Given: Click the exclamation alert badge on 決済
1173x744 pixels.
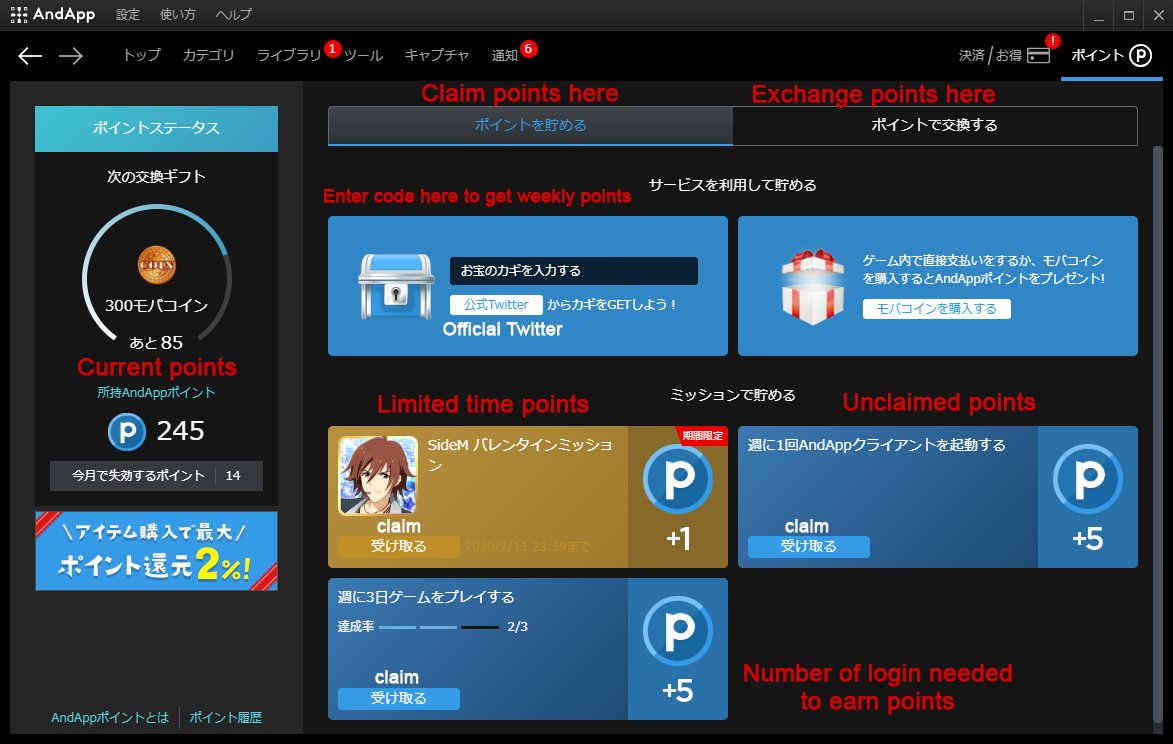Looking at the screenshot, I should click(1053, 41).
